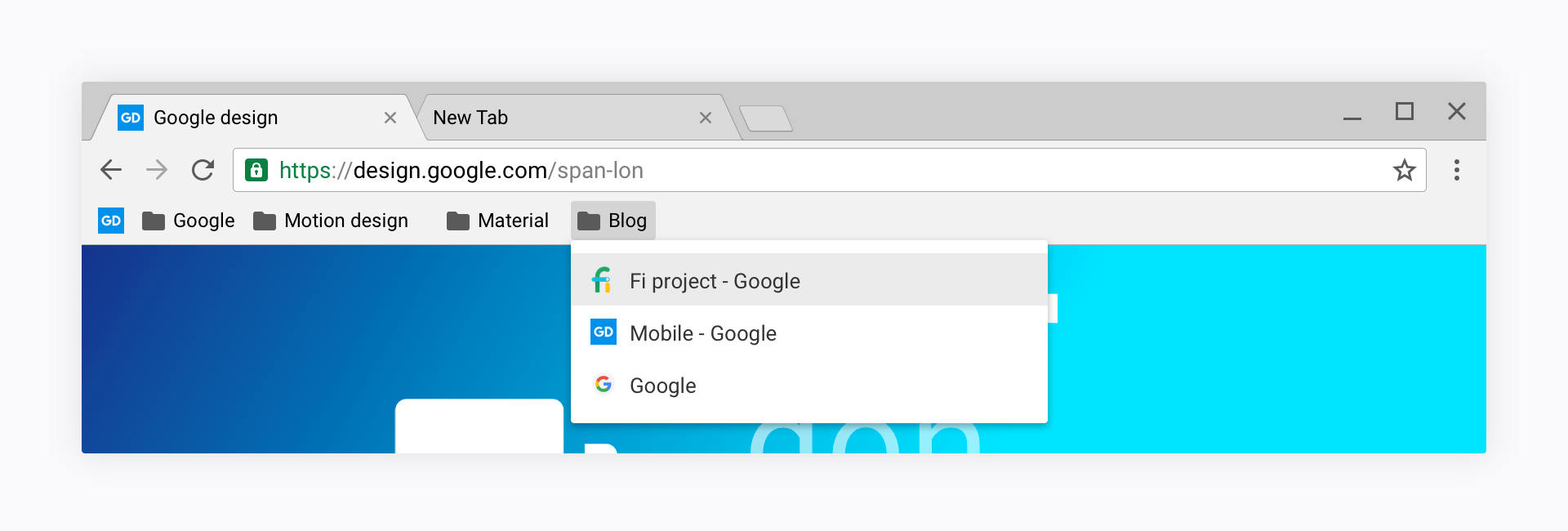
Task: Bookmark this page with the star icon
Action: click(x=1404, y=170)
